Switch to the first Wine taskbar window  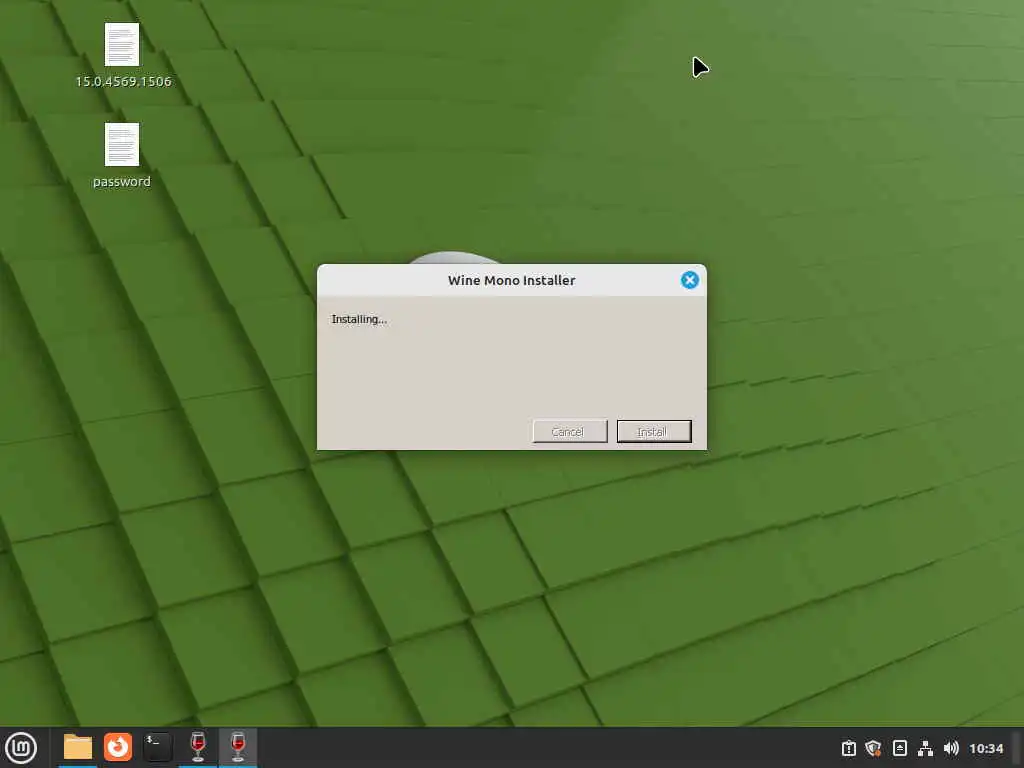click(x=198, y=747)
